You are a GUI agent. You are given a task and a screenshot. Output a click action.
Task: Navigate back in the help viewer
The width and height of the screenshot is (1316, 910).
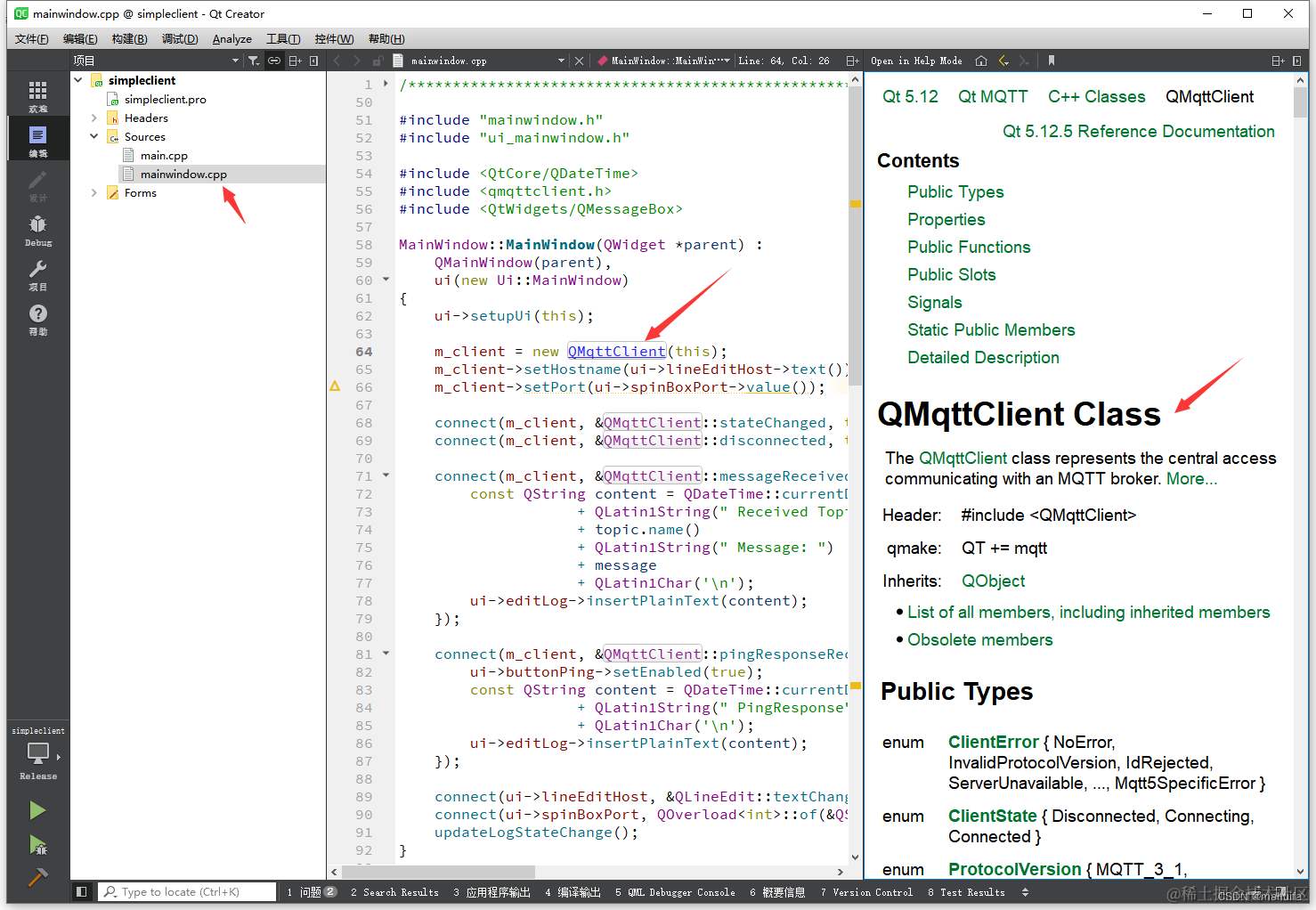click(x=1003, y=61)
